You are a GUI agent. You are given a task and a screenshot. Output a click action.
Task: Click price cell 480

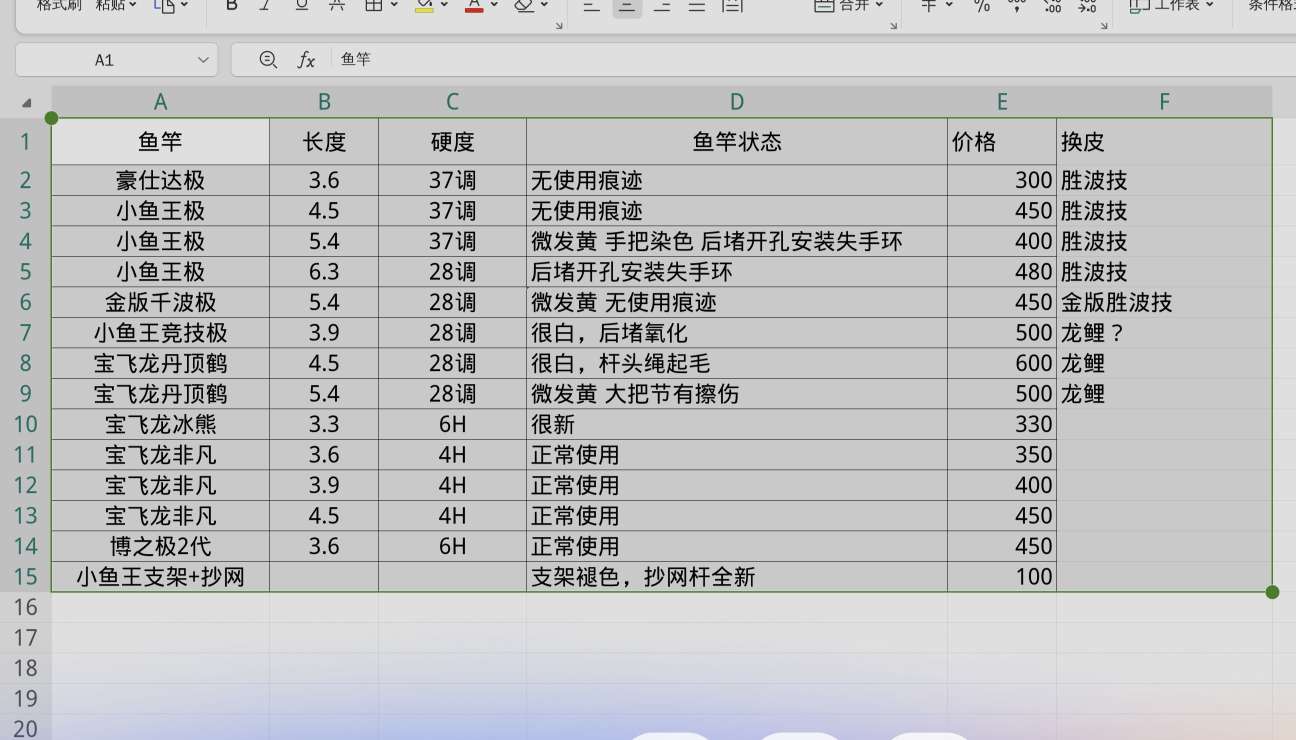1002,272
